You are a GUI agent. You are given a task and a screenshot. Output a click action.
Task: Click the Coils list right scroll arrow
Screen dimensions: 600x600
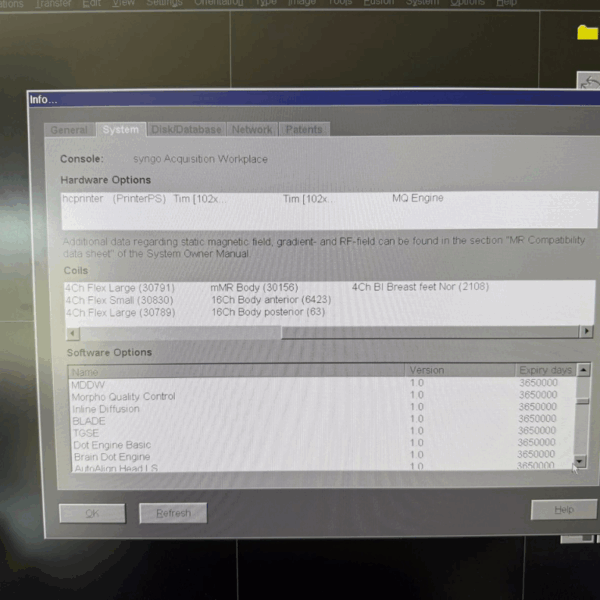click(x=586, y=331)
